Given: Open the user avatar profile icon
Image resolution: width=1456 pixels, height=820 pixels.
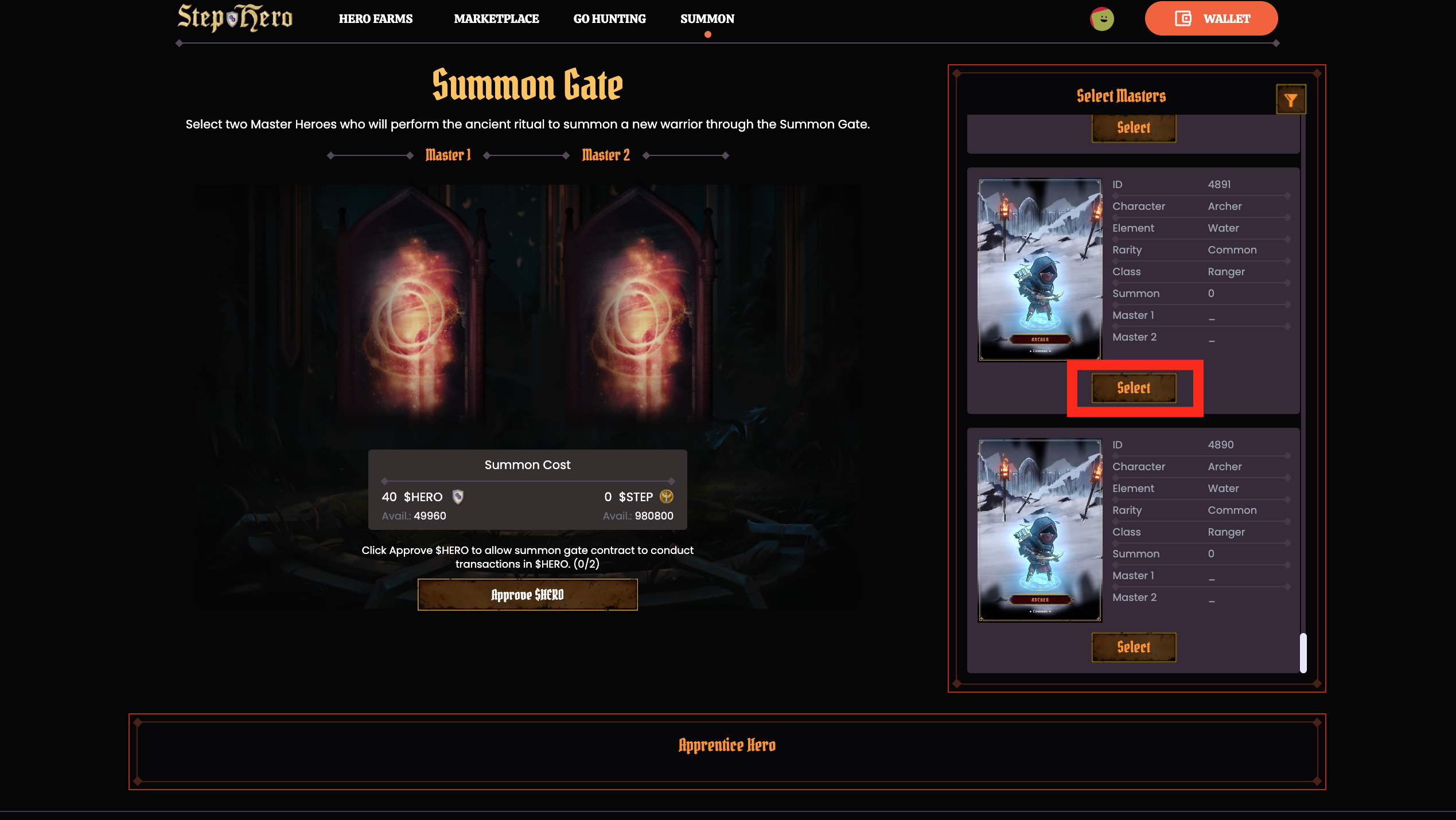Looking at the screenshot, I should click(1102, 19).
